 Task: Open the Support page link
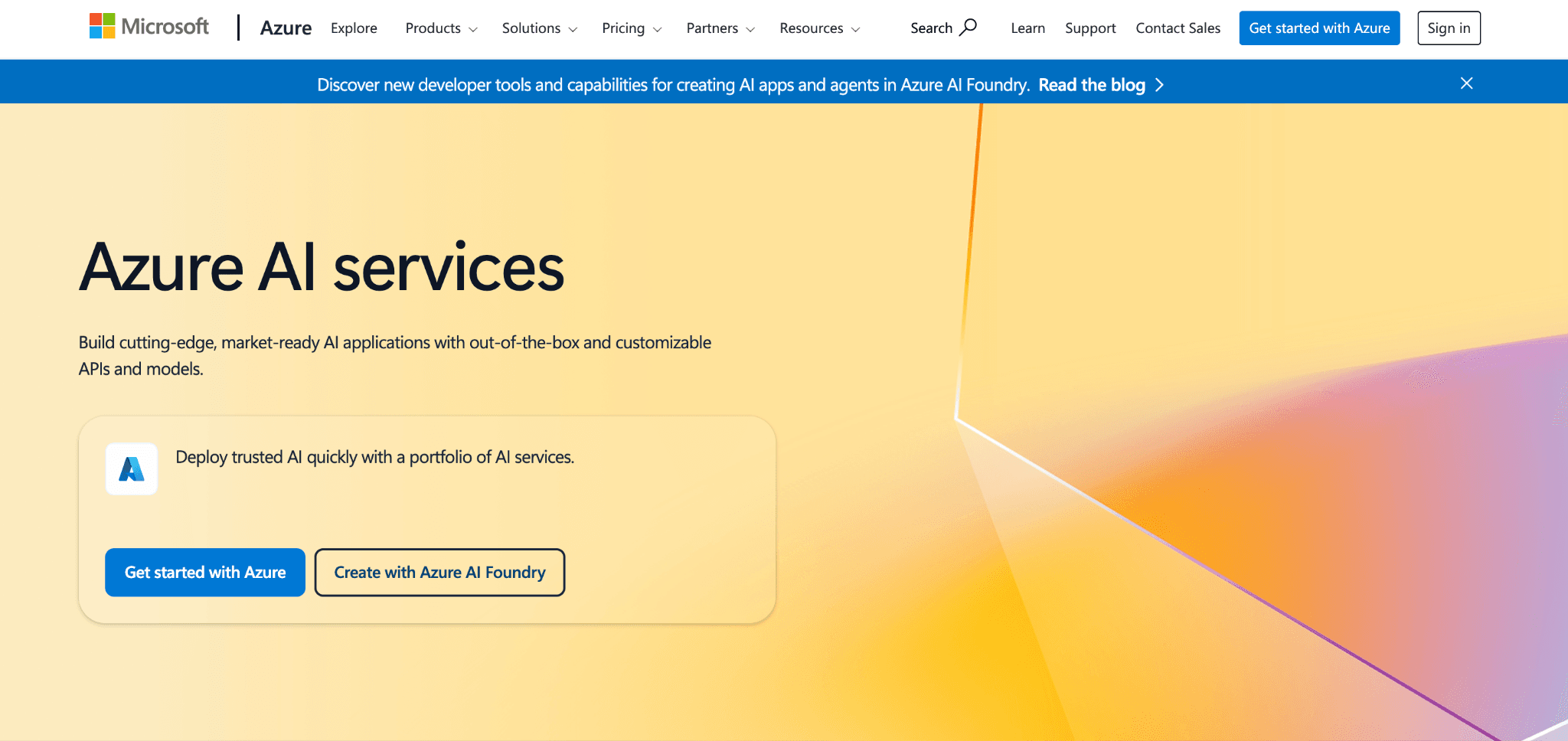point(1090,28)
